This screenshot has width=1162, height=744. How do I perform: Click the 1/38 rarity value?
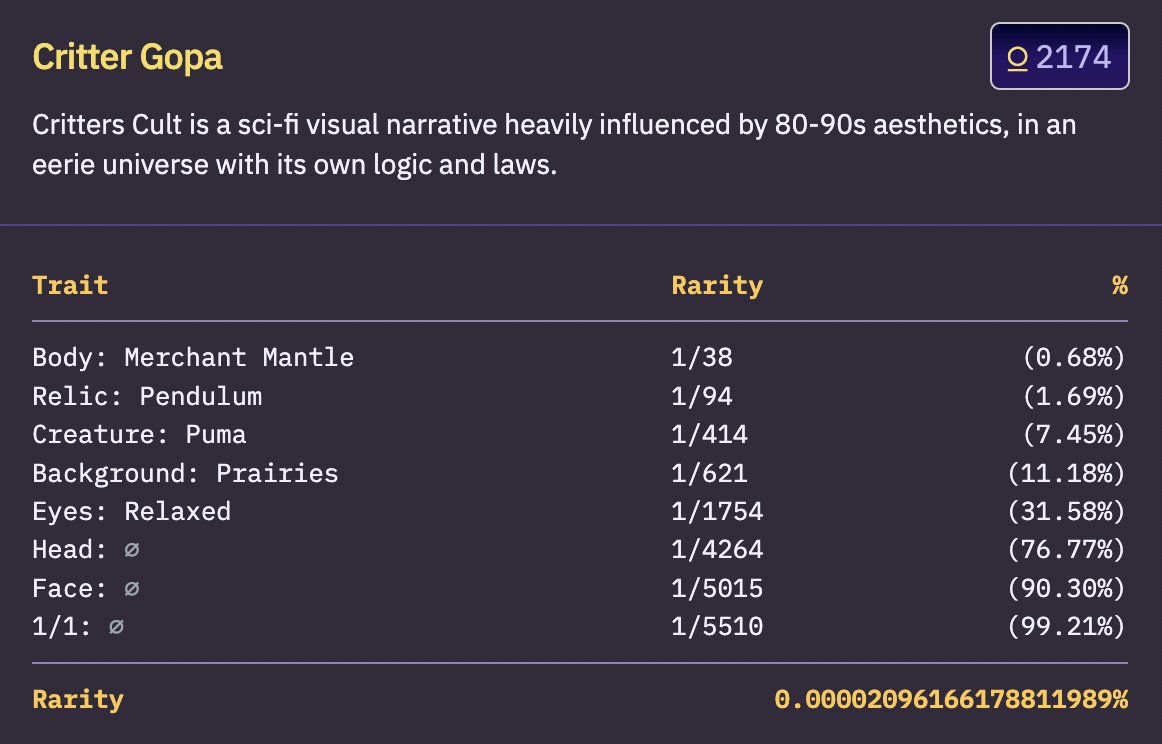702,357
